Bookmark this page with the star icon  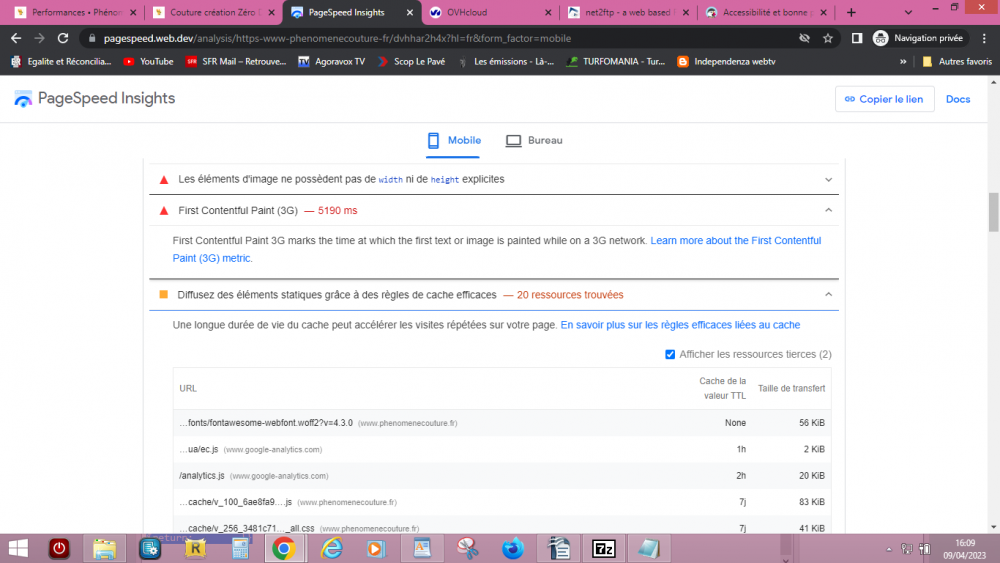click(828, 38)
